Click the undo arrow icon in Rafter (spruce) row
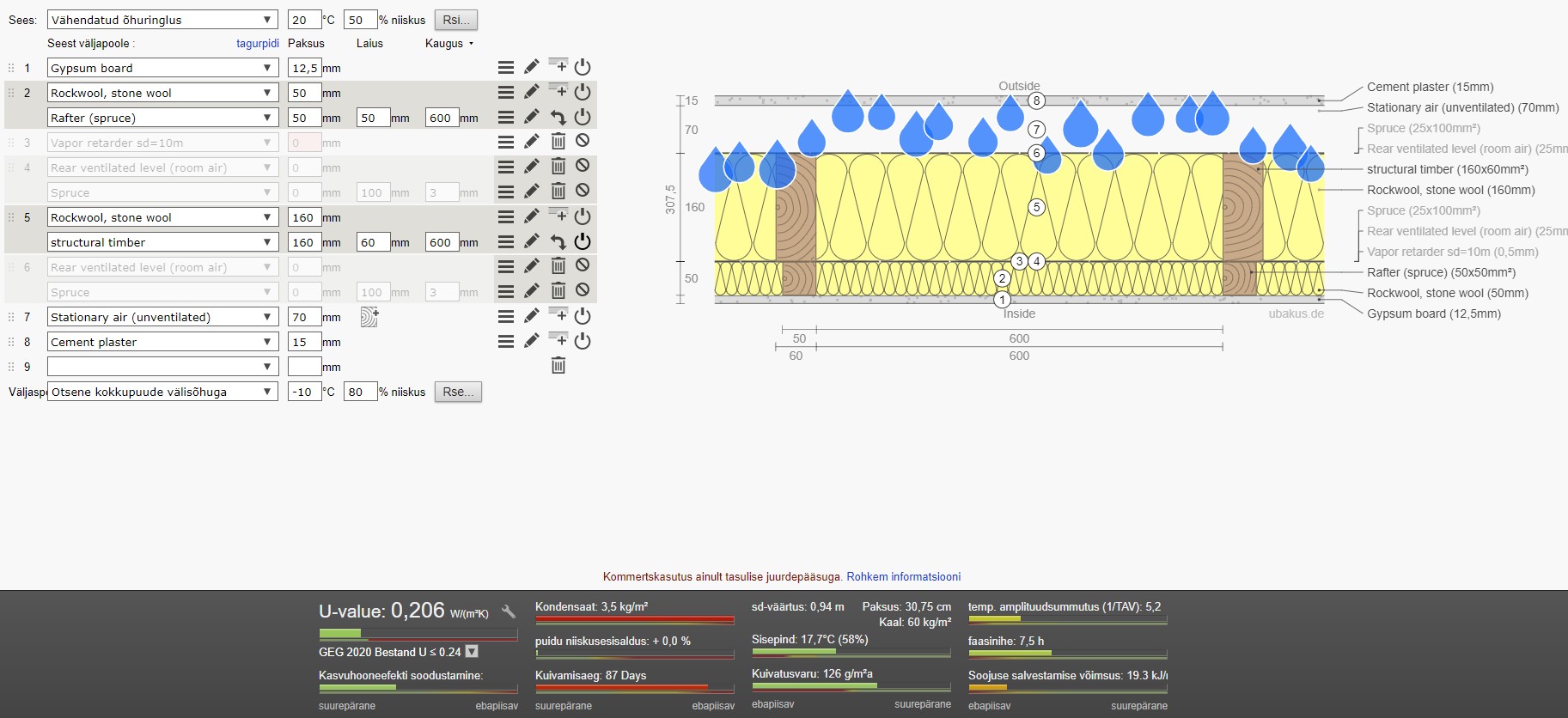Image resolution: width=1568 pixels, height=718 pixels. tap(558, 118)
